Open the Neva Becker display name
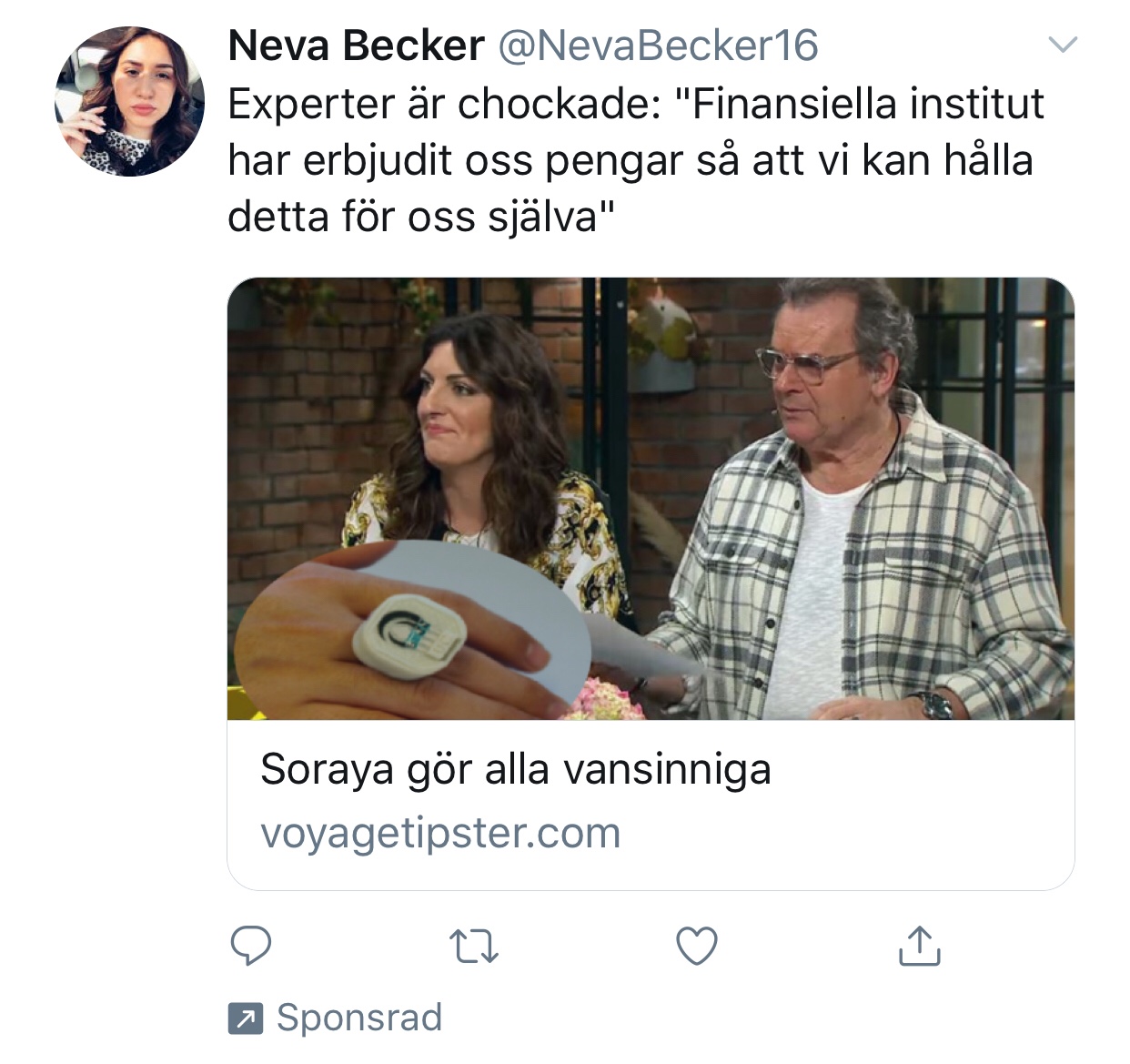The image size is (1130, 1064). (356, 46)
